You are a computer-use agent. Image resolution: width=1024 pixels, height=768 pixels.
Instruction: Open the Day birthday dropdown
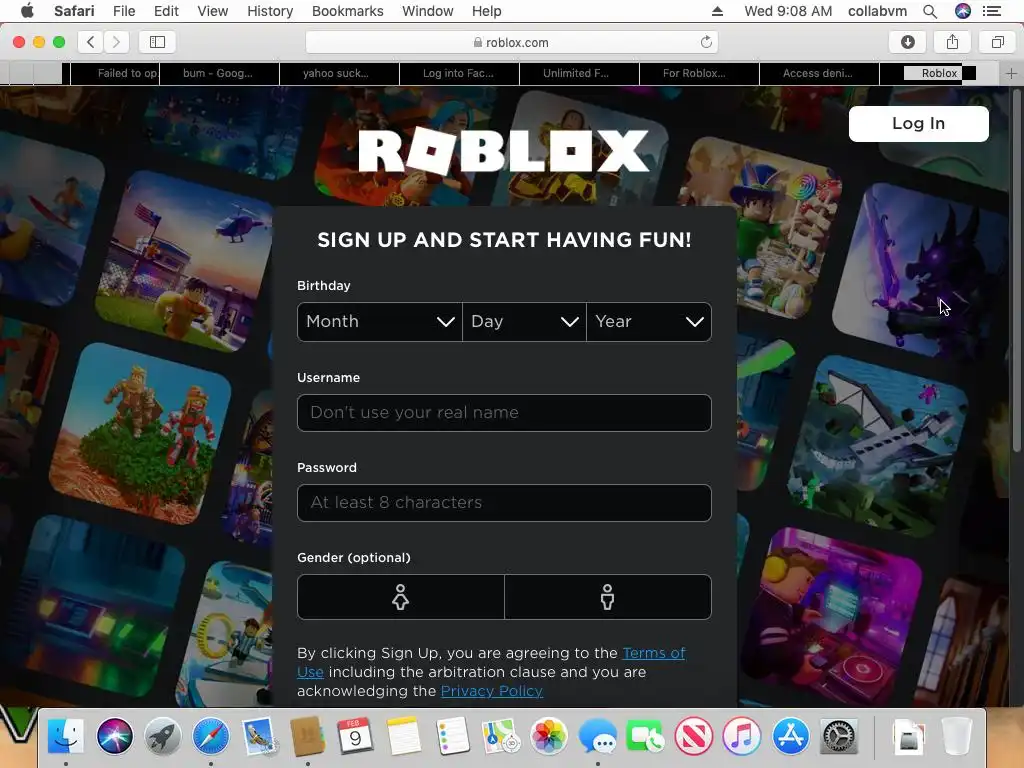[524, 321]
